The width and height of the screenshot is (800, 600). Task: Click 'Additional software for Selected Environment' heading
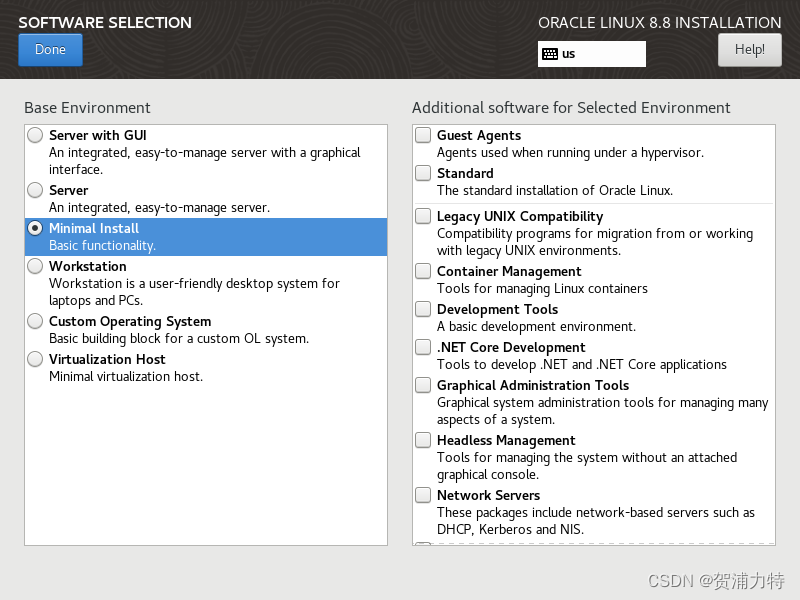[571, 108]
